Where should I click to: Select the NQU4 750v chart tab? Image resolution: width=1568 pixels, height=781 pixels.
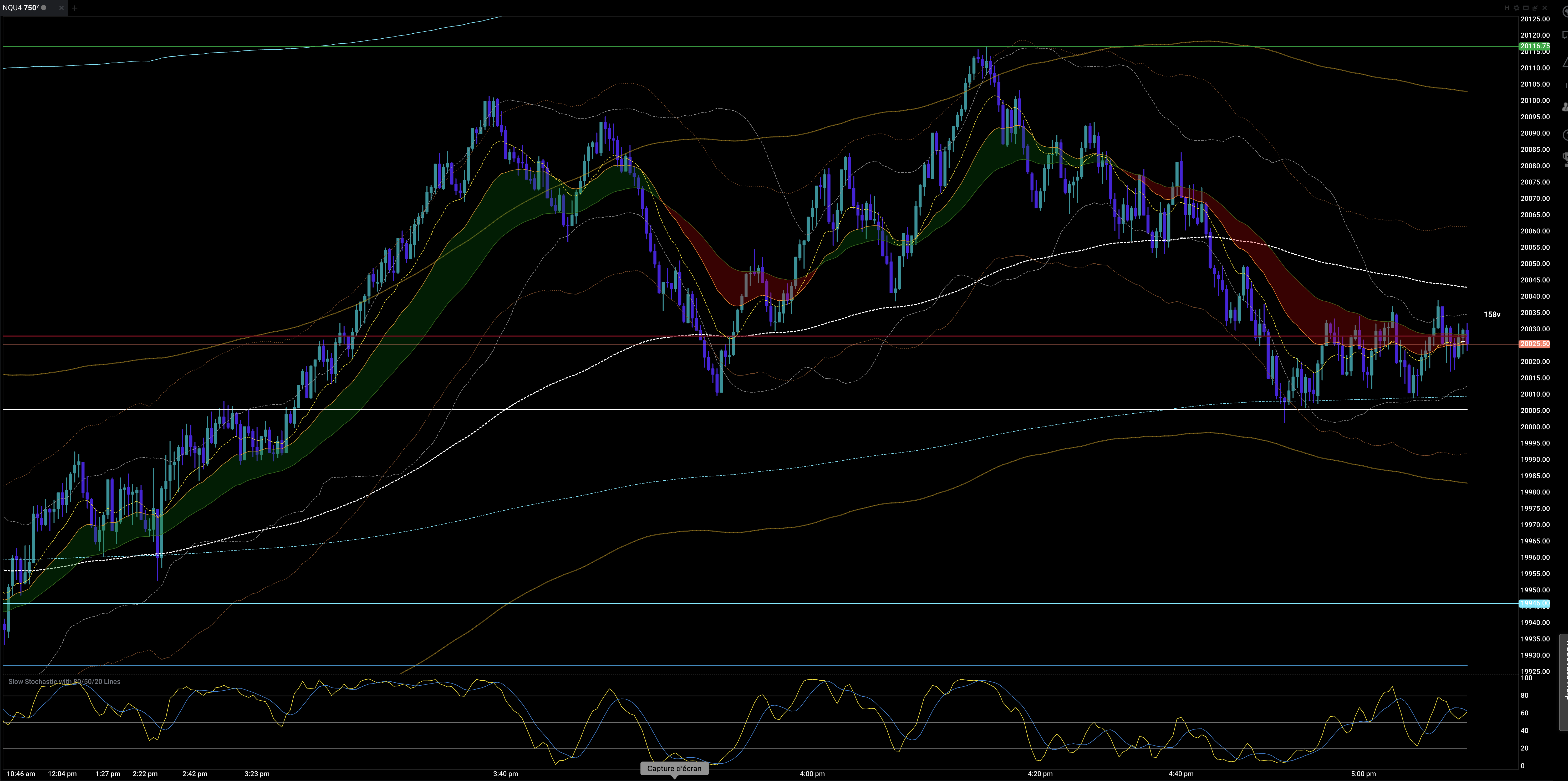click(x=21, y=8)
